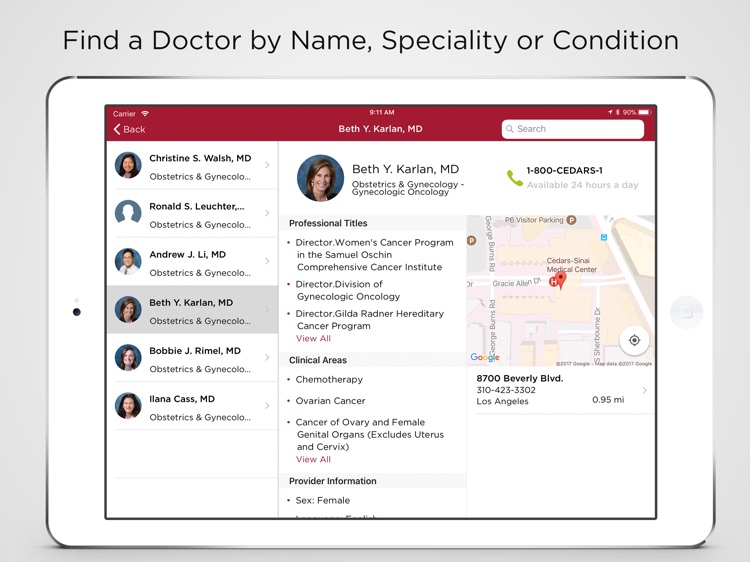The image size is (750, 562).
Task: Open 8700 Beverly Blvd. address details
Action: 561,390
